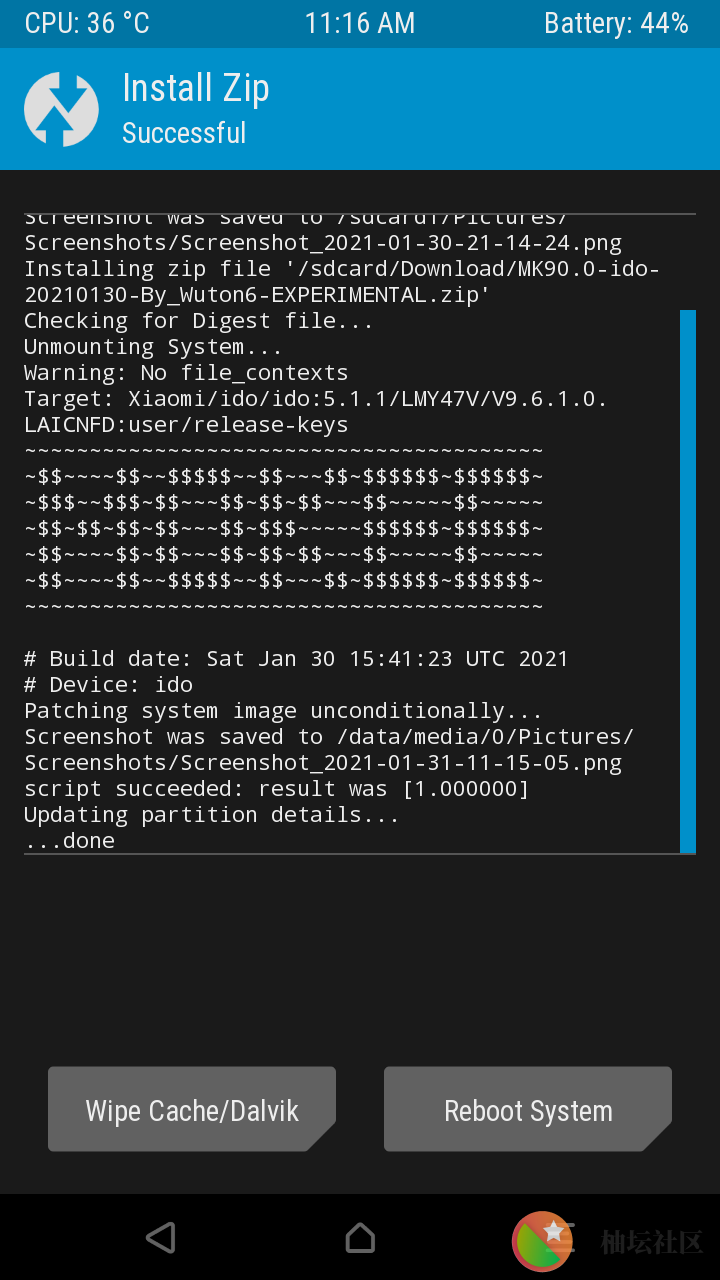Click the '...done' log line
The height and width of the screenshot is (1280, 720).
pos(70,841)
